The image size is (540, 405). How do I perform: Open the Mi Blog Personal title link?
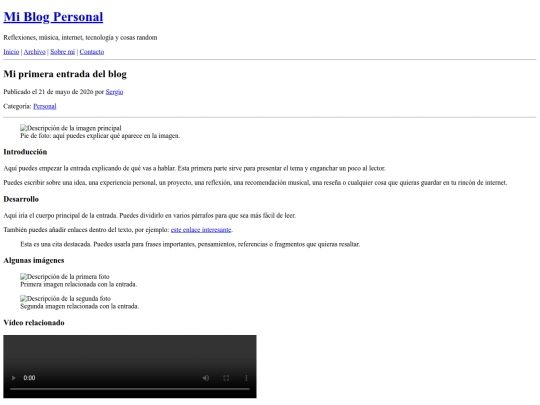tap(53, 17)
